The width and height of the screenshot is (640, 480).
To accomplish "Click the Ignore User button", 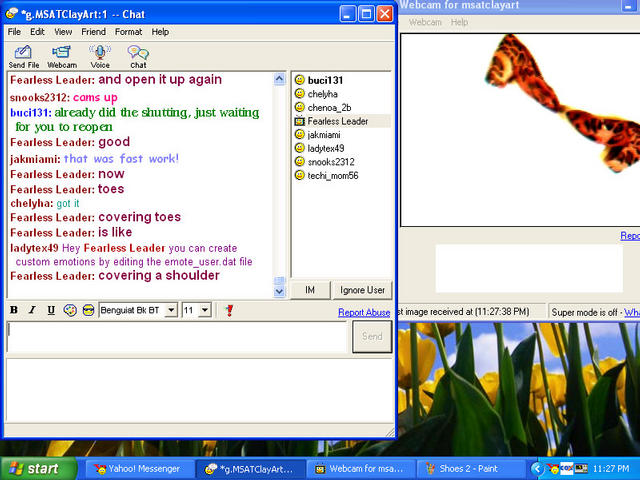I will coord(362,290).
